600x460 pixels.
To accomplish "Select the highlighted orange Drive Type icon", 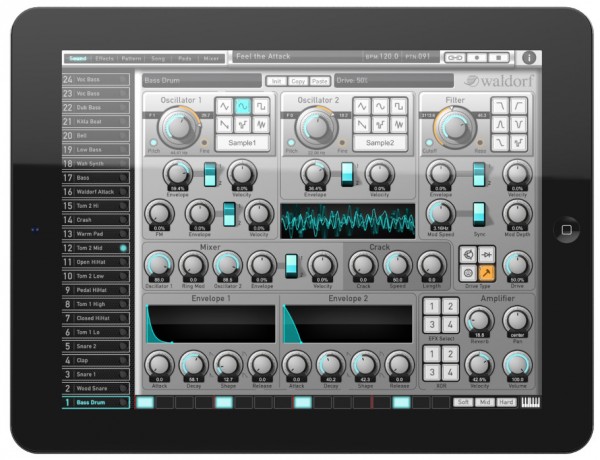I will pos(485,271).
